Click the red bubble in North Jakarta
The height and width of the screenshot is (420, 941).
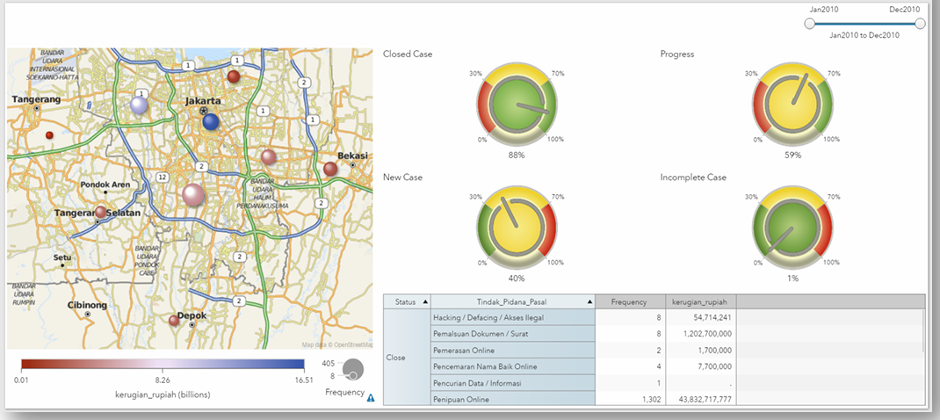coord(233,76)
